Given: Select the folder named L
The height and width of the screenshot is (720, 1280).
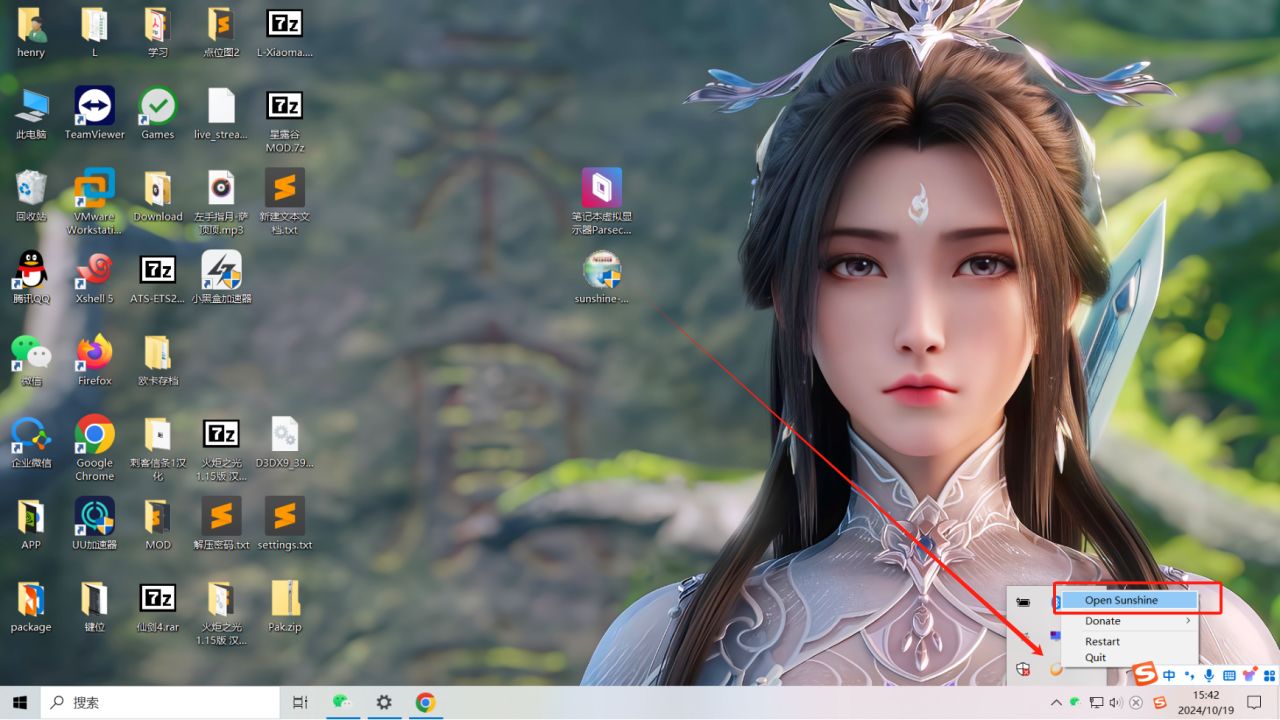Looking at the screenshot, I should pyautogui.click(x=95, y=33).
